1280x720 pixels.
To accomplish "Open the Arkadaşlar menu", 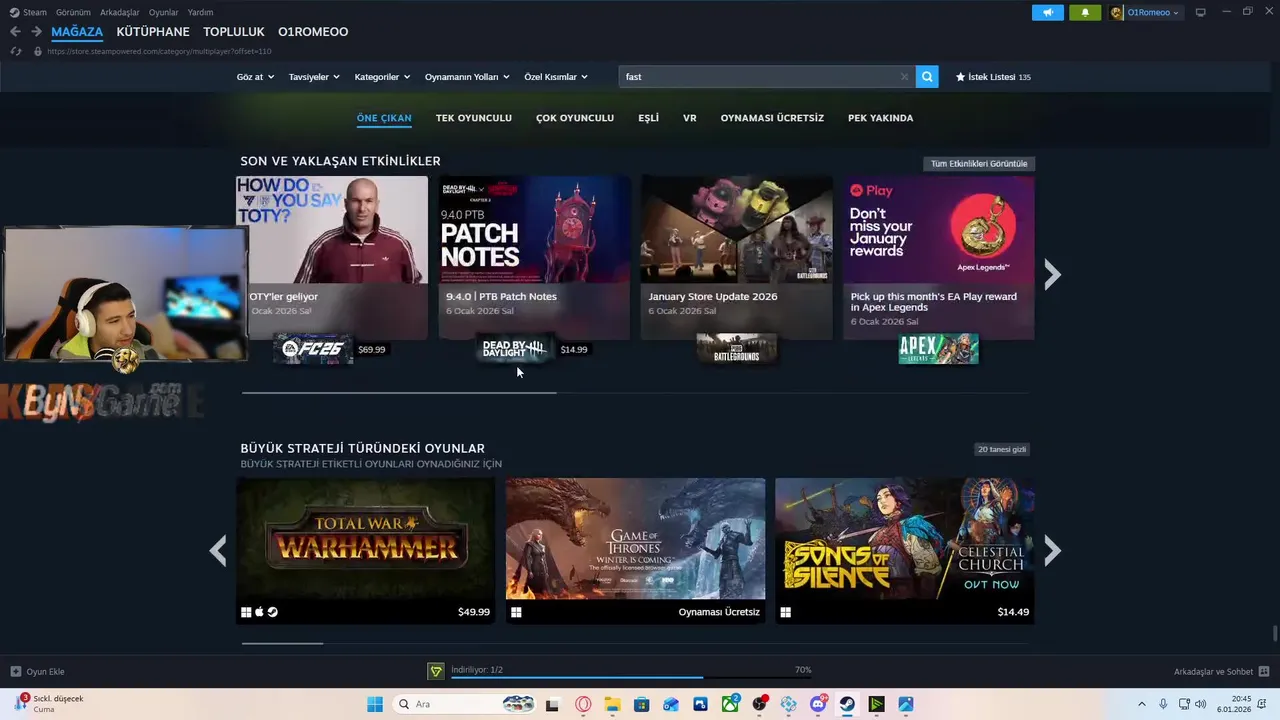I will (x=120, y=12).
